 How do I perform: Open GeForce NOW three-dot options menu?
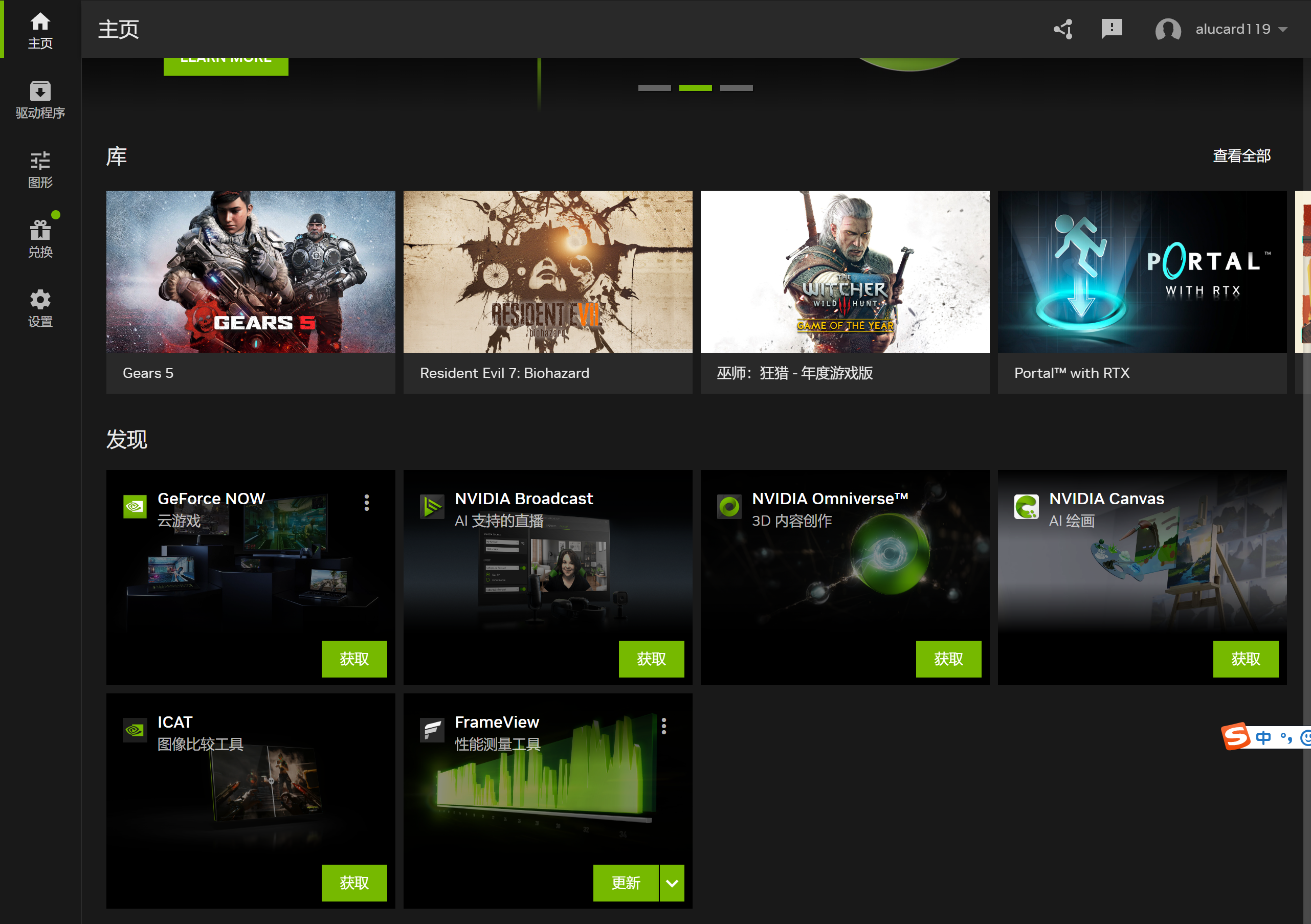(367, 502)
